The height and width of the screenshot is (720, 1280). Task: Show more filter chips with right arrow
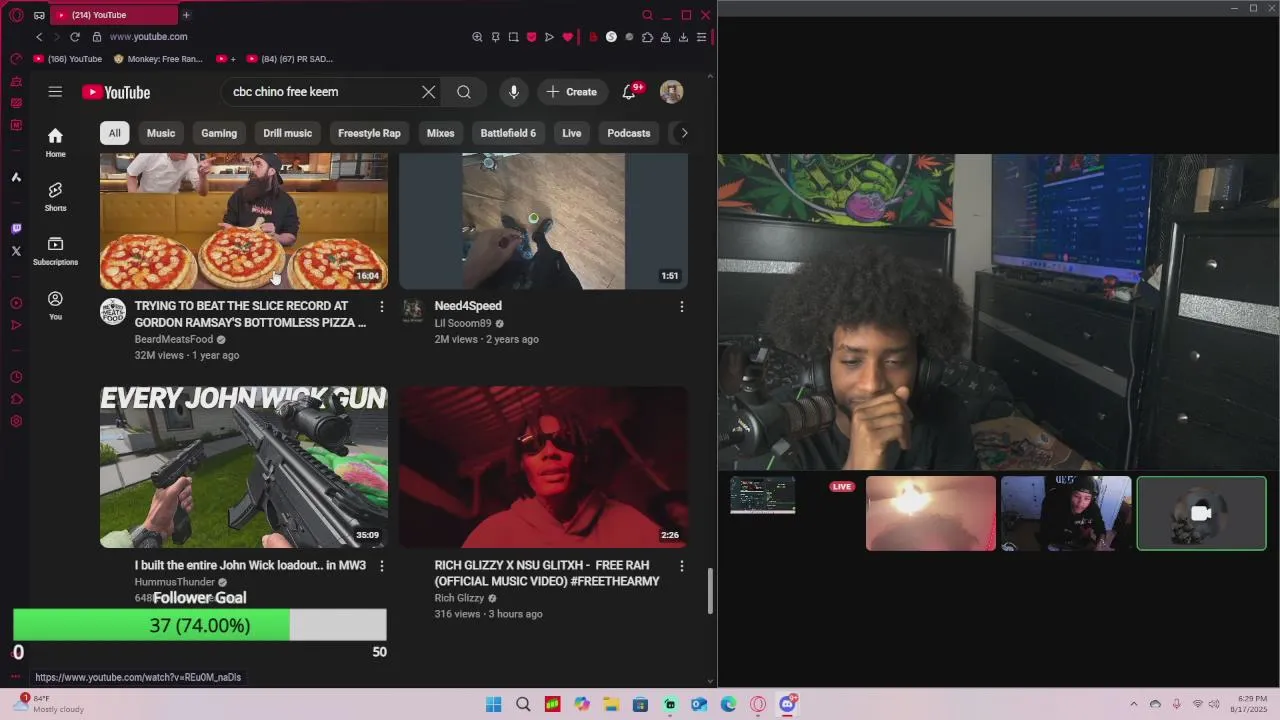[684, 133]
